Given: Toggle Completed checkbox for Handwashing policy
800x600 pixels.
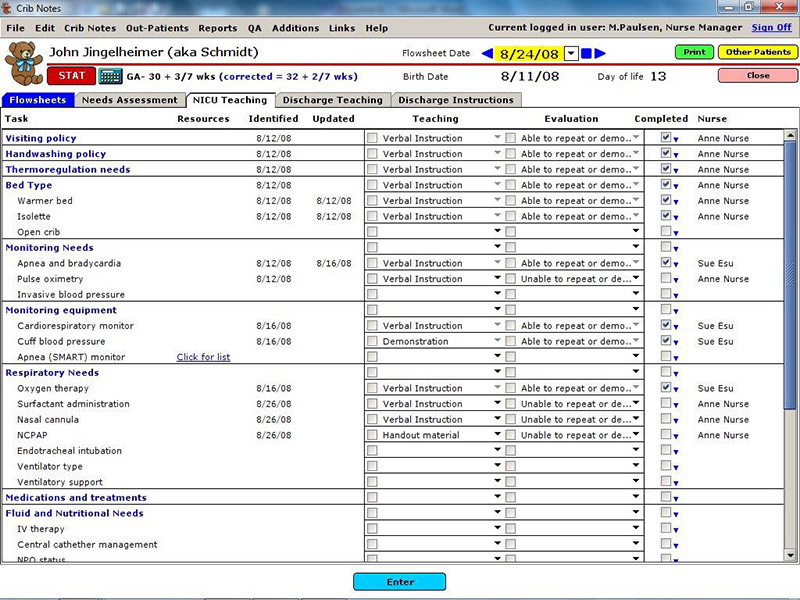Looking at the screenshot, I should pos(666,154).
